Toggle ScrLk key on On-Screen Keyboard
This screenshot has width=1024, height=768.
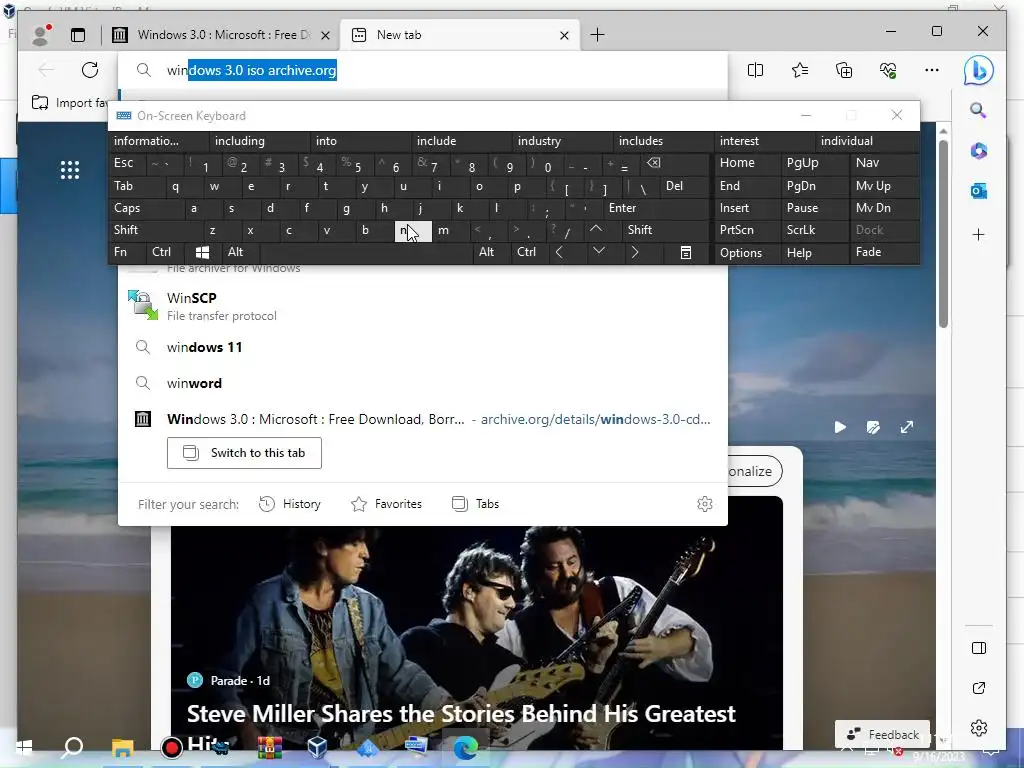tap(814, 230)
